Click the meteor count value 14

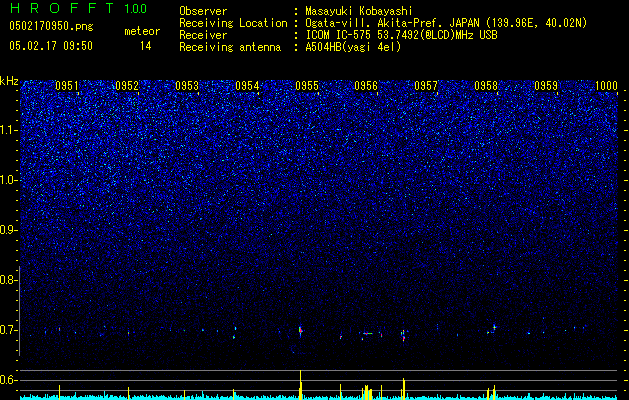click(x=145, y=46)
